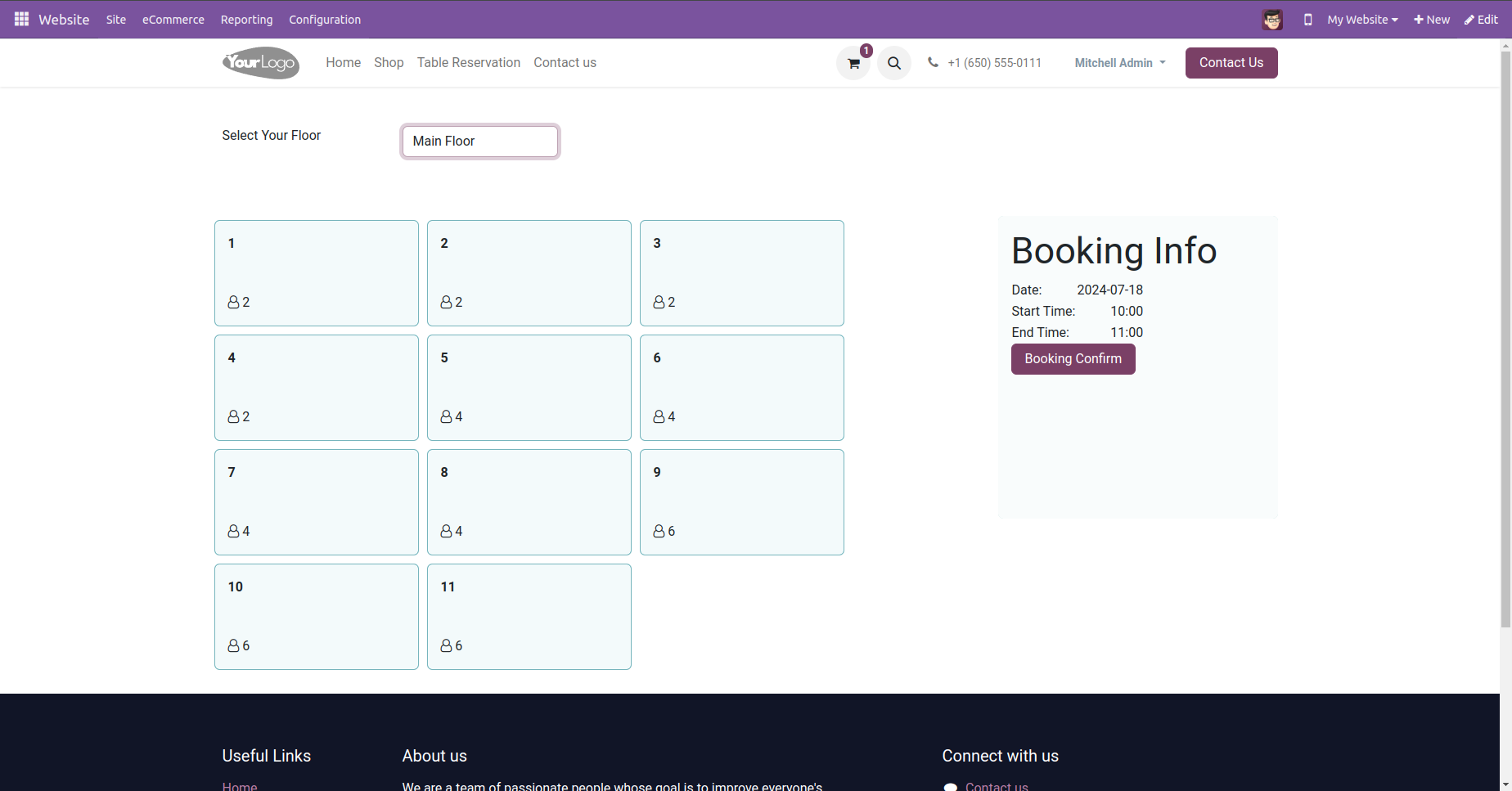
Task: Open the Table Reservation page tab
Action: coord(469,63)
